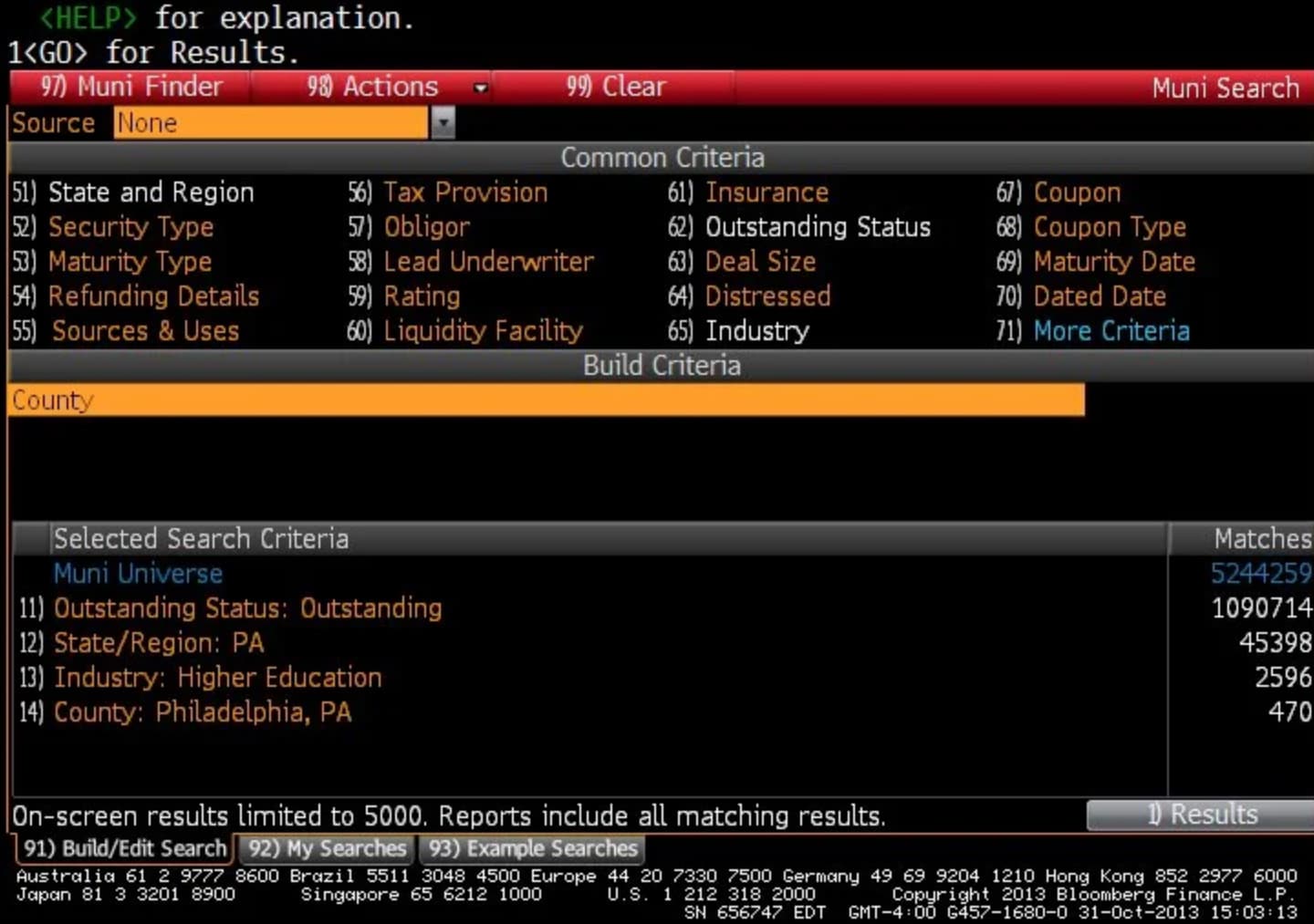Select County: Philadelphia, PA criterion row
This screenshot has width=1314, height=924.
pyautogui.click(x=202, y=712)
